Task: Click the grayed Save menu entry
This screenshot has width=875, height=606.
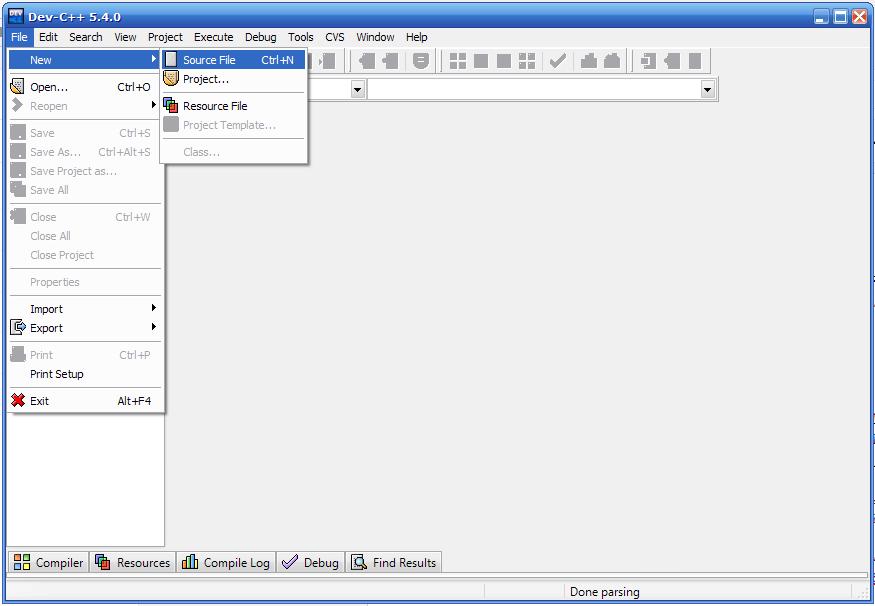Action: (x=85, y=133)
